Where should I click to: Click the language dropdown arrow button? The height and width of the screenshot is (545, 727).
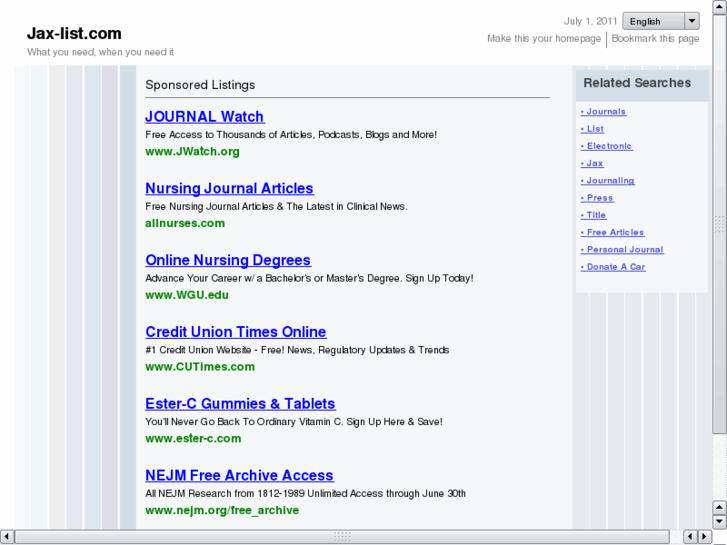pyautogui.click(x=692, y=21)
